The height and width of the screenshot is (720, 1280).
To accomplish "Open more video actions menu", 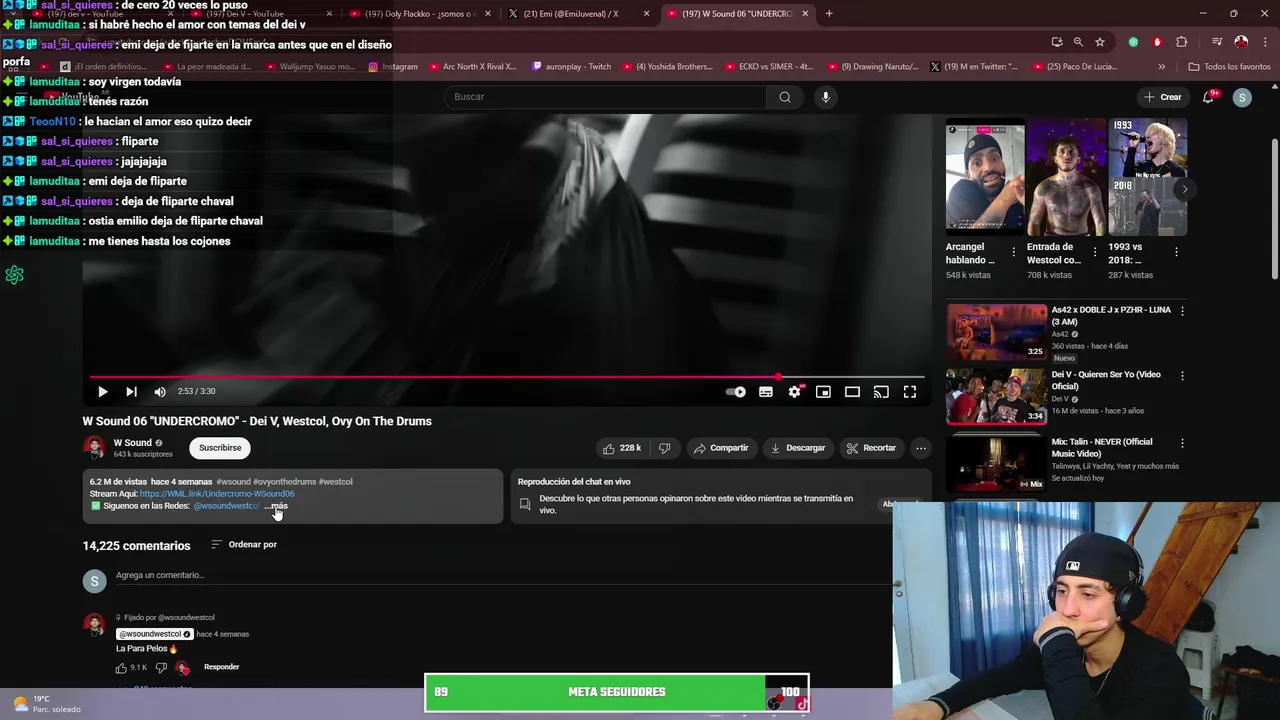I will click(x=921, y=448).
